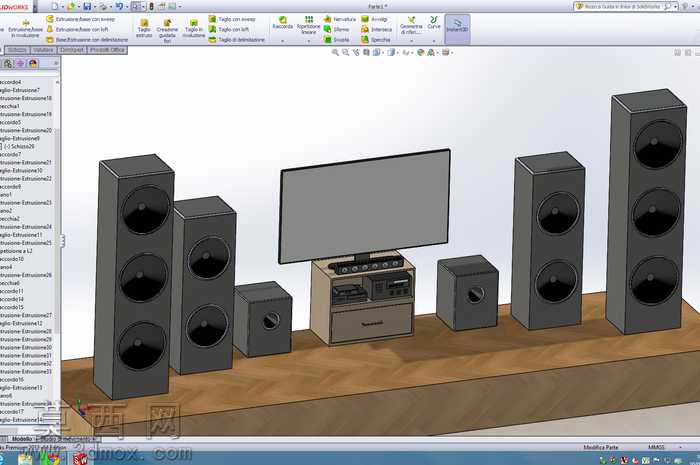The width and height of the screenshot is (700, 465).
Task: Select (-) Schizzo26 in the feature tree
Action: (x=19, y=146)
